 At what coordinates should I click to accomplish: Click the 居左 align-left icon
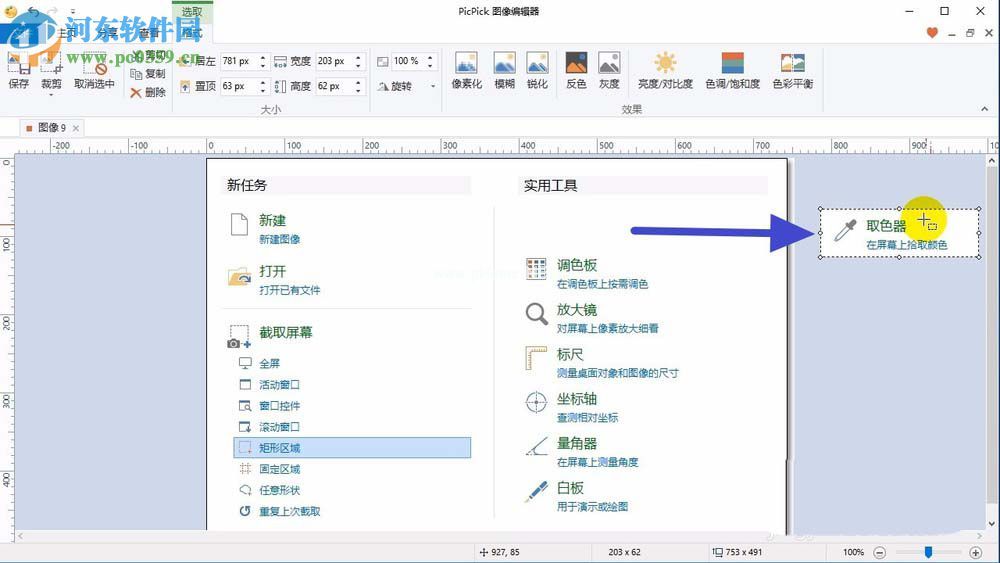pyautogui.click(x=185, y=61)
